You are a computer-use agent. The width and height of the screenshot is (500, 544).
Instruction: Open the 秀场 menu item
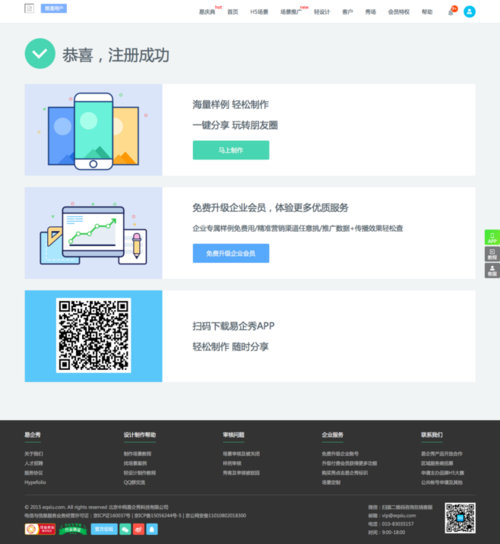point(371,12)
